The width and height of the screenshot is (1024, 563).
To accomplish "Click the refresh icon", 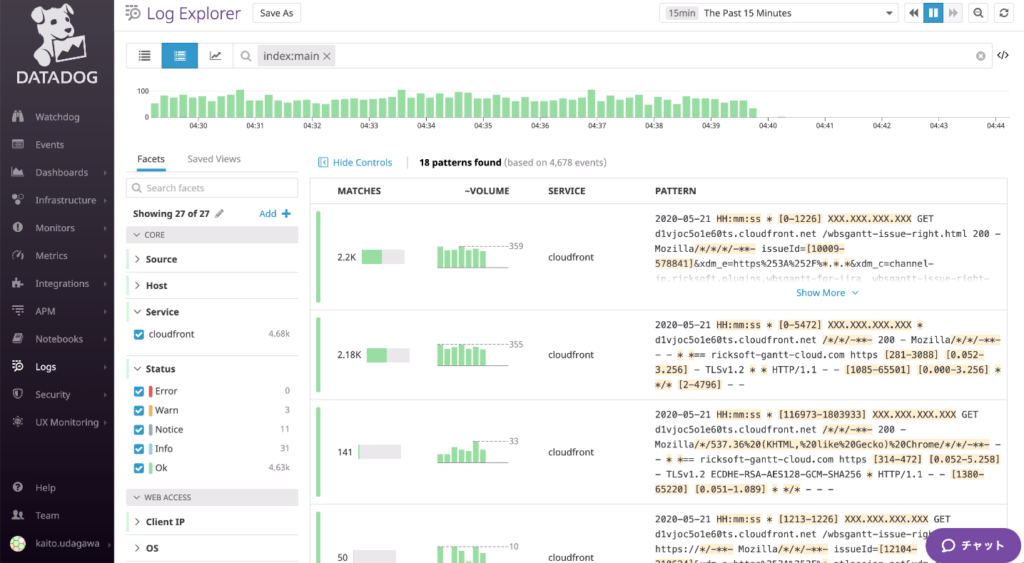I will click(x=1004, y=13).
